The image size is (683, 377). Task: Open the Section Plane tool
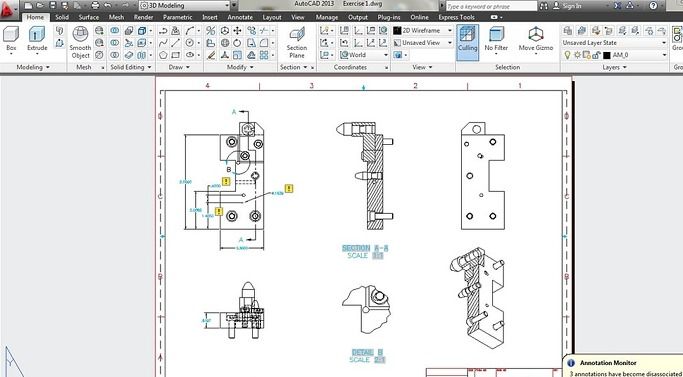pos(297,42)
